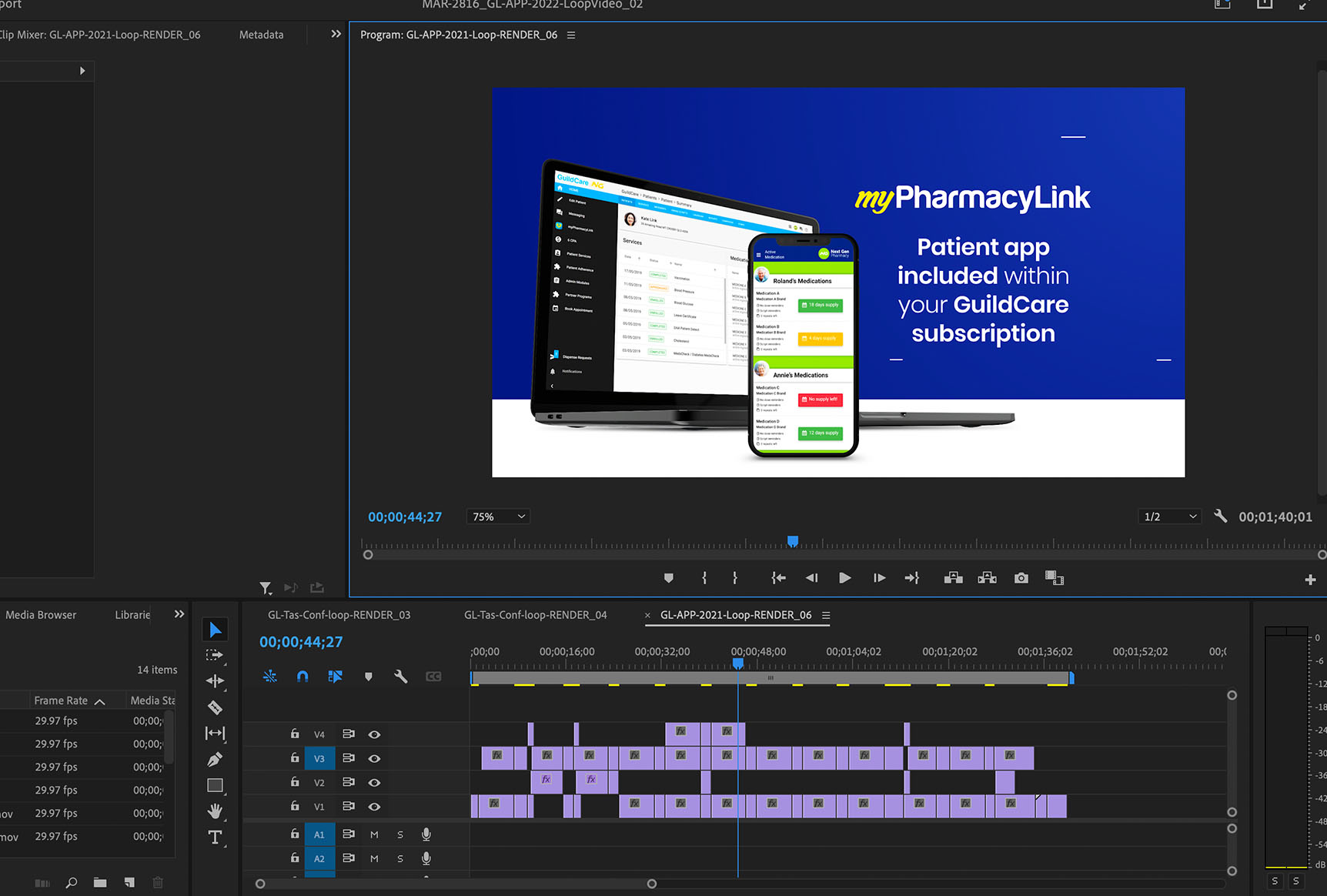The height and width of the screenshot is (896, 1327).
Task: Export frame with camera icon
Action: (1021, 578)
